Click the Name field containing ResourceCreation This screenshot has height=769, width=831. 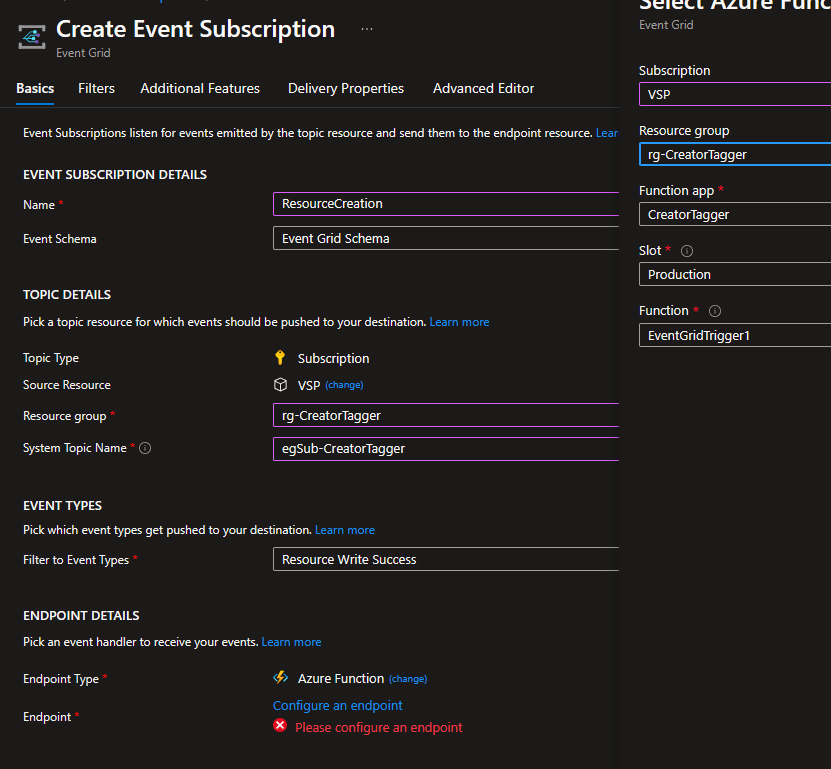445,204
